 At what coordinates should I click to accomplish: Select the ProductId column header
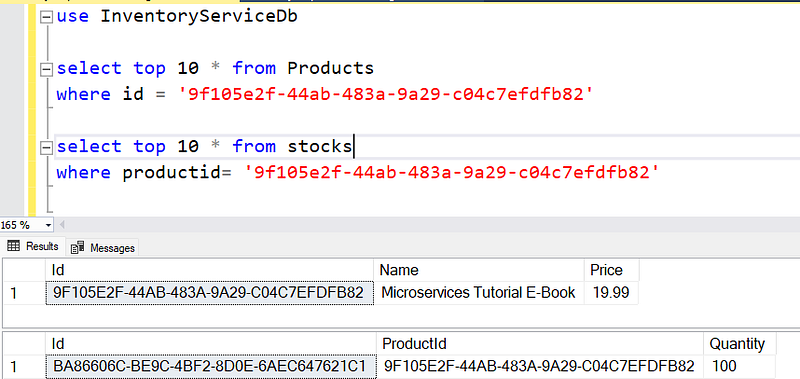(540, 344)
